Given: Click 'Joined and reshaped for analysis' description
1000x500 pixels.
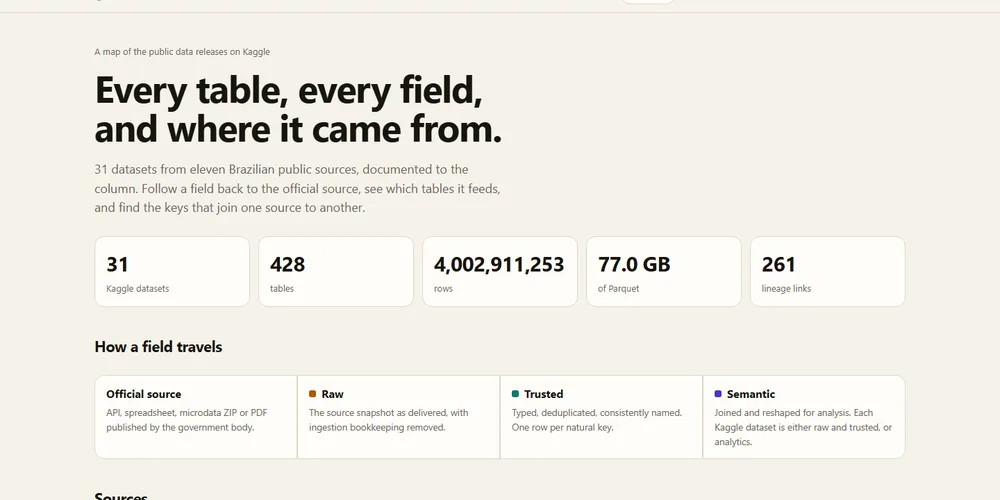Looking at the screenshot, I should pyautogui.click(x=803, y=427).
